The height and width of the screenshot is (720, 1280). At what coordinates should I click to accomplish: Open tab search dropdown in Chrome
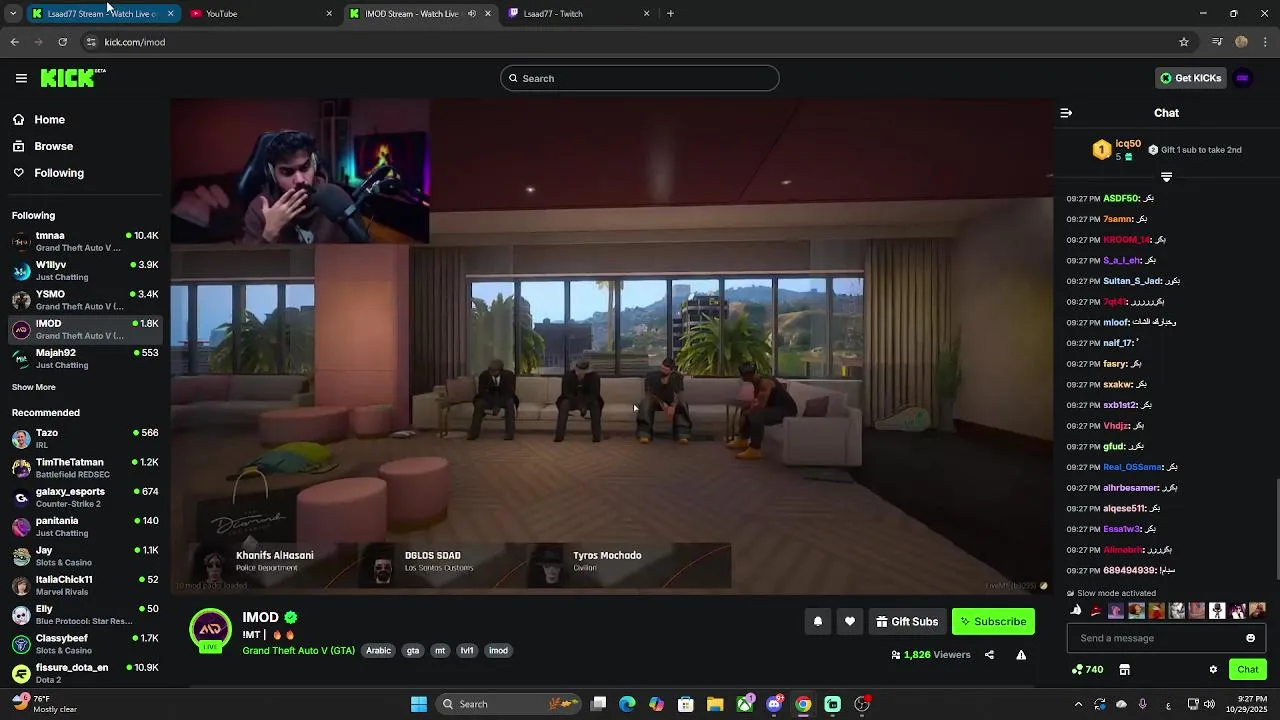tap(12, 14)
